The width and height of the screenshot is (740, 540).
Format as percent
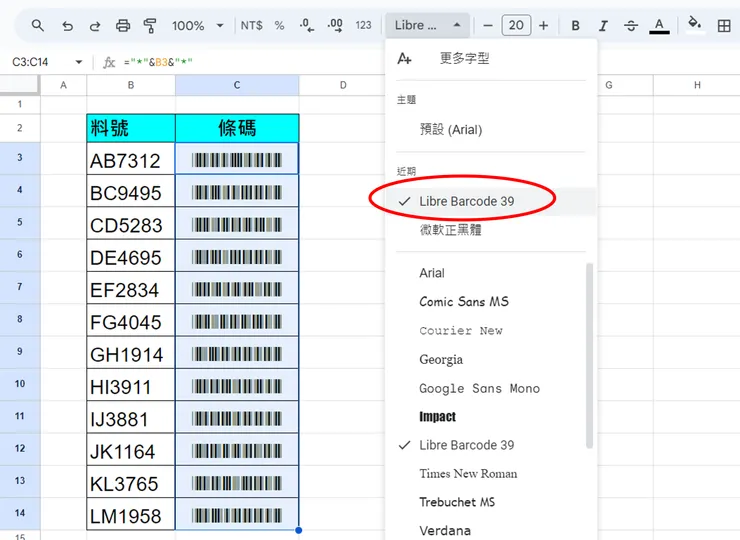coord(279,25)
